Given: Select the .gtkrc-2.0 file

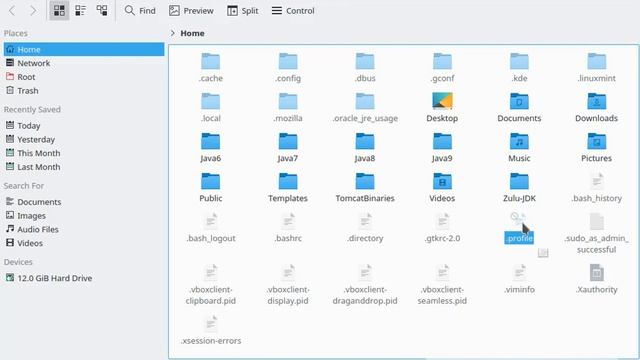Looking at the screenshot, I should [x=442, y=228].
